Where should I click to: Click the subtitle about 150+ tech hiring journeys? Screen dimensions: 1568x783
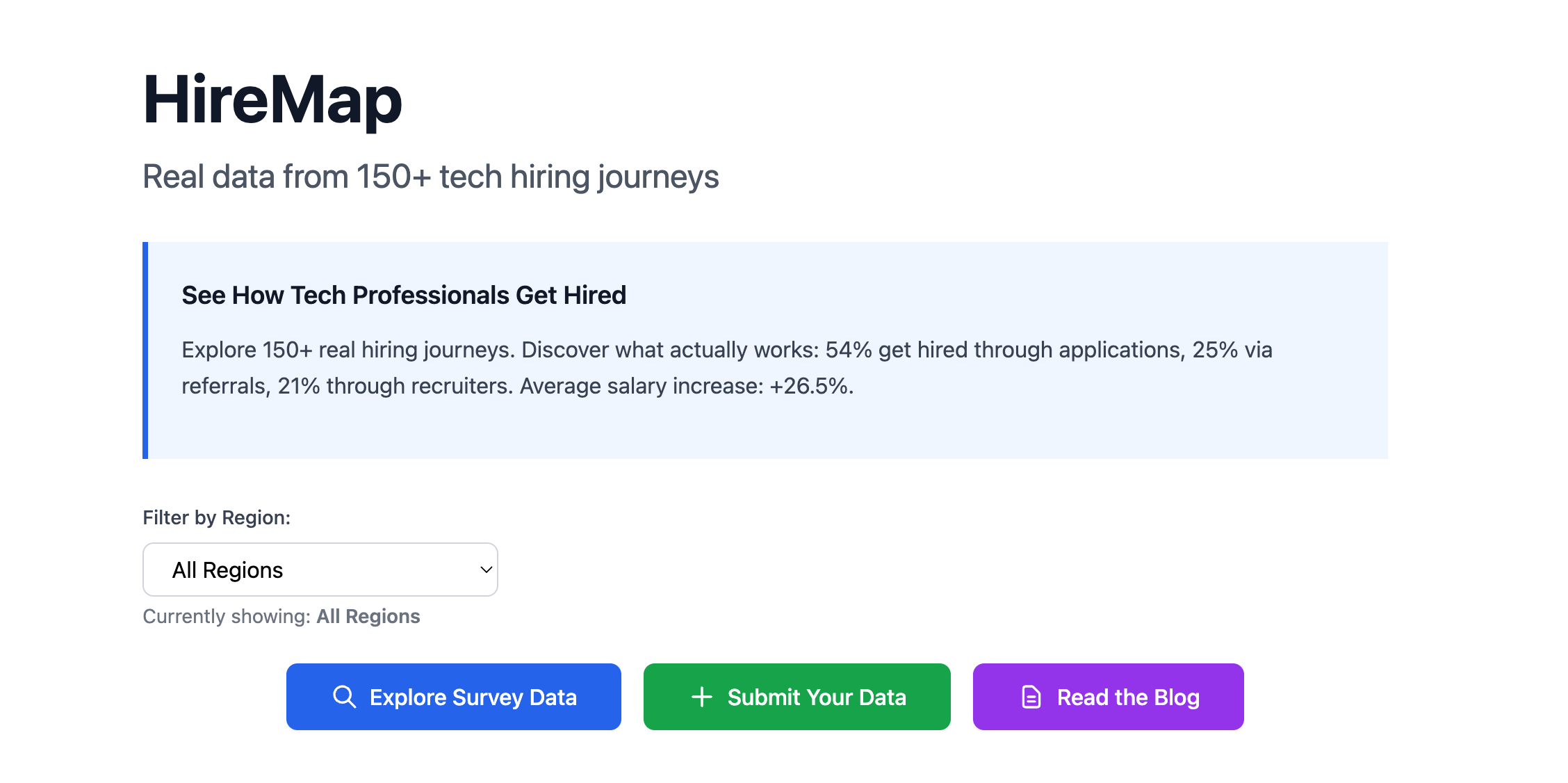(x=431, y=177)
